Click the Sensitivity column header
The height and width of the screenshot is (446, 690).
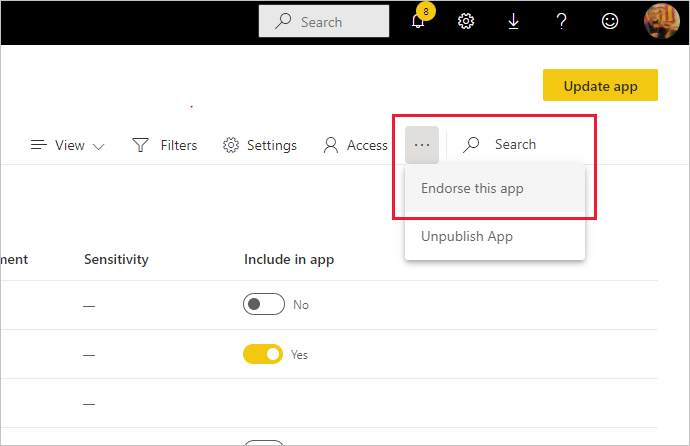[x=116, y=259]
